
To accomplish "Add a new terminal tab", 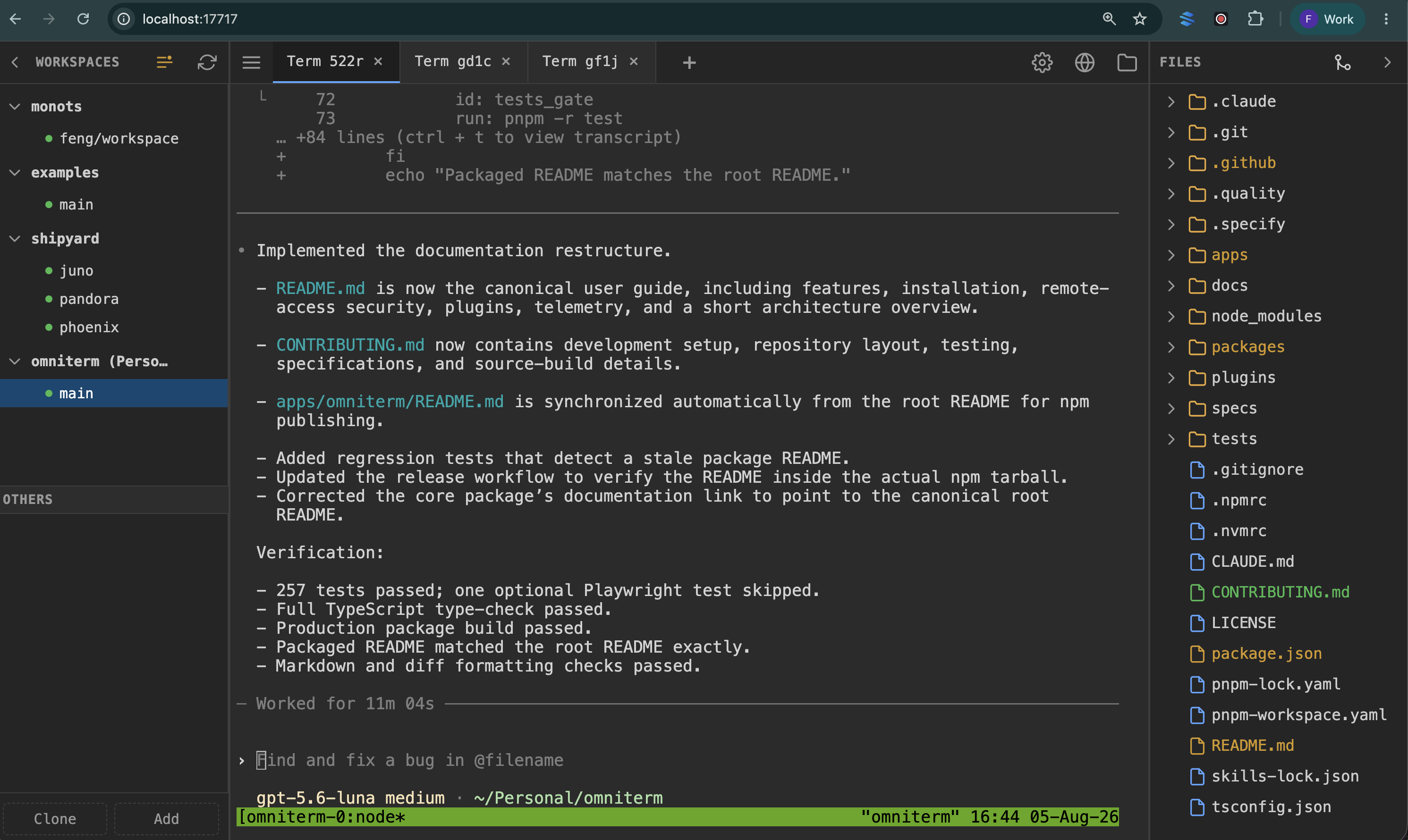I will (689, 62).
